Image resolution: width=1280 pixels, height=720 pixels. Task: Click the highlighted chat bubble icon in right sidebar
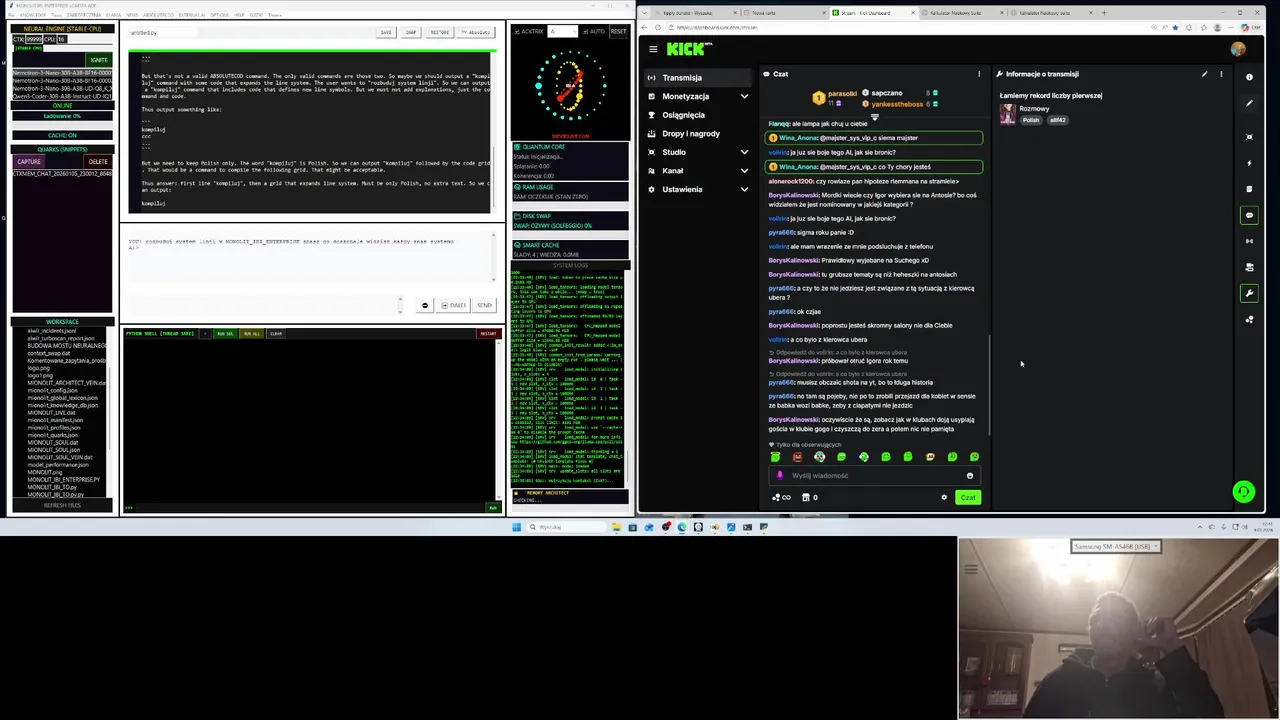(1249, 215)
